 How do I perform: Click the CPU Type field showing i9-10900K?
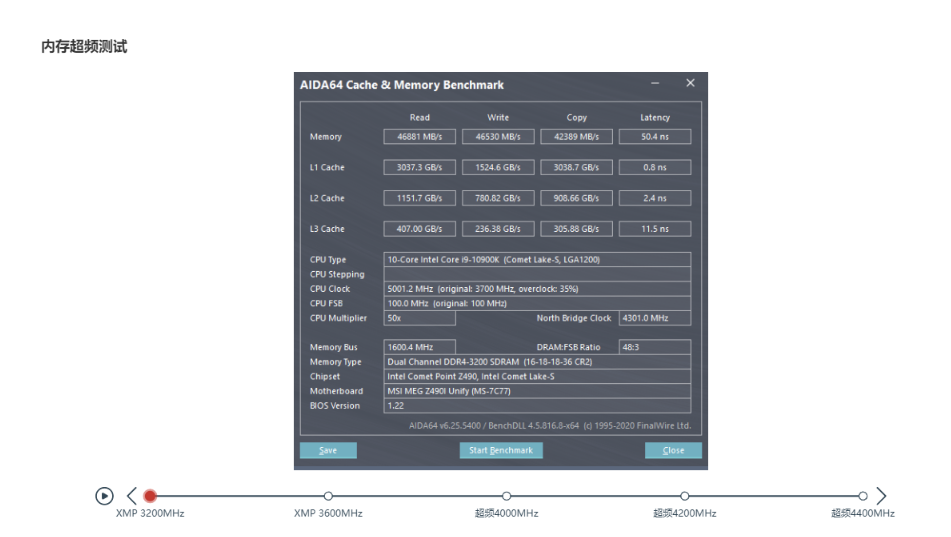click(537, 260)
